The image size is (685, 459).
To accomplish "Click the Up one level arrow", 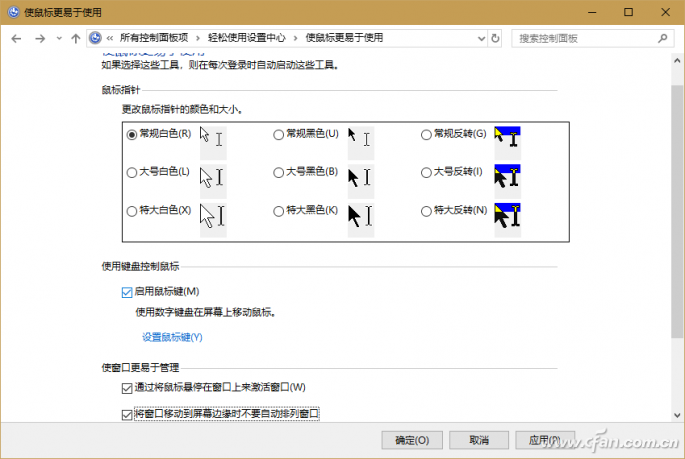I will click(76, 38).
